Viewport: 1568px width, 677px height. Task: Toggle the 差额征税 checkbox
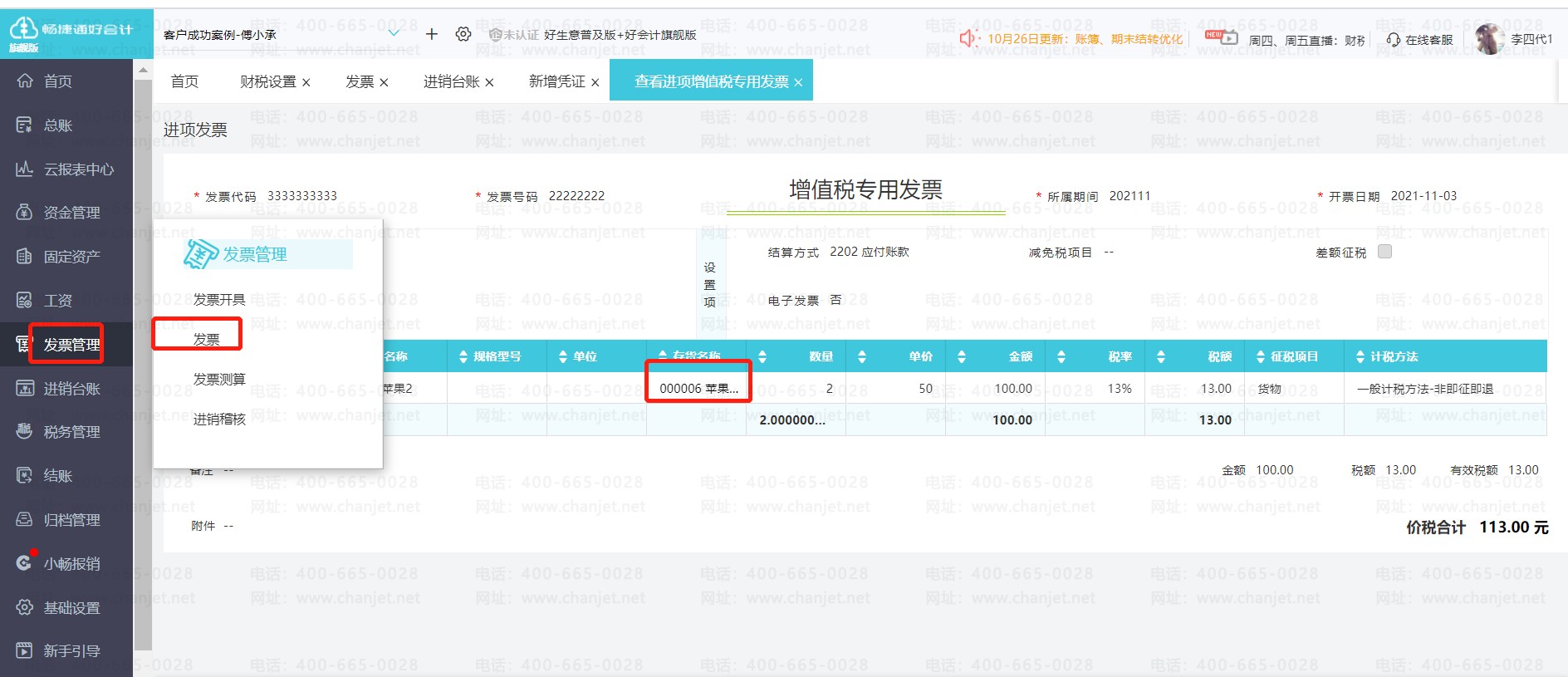[1384, 252]
